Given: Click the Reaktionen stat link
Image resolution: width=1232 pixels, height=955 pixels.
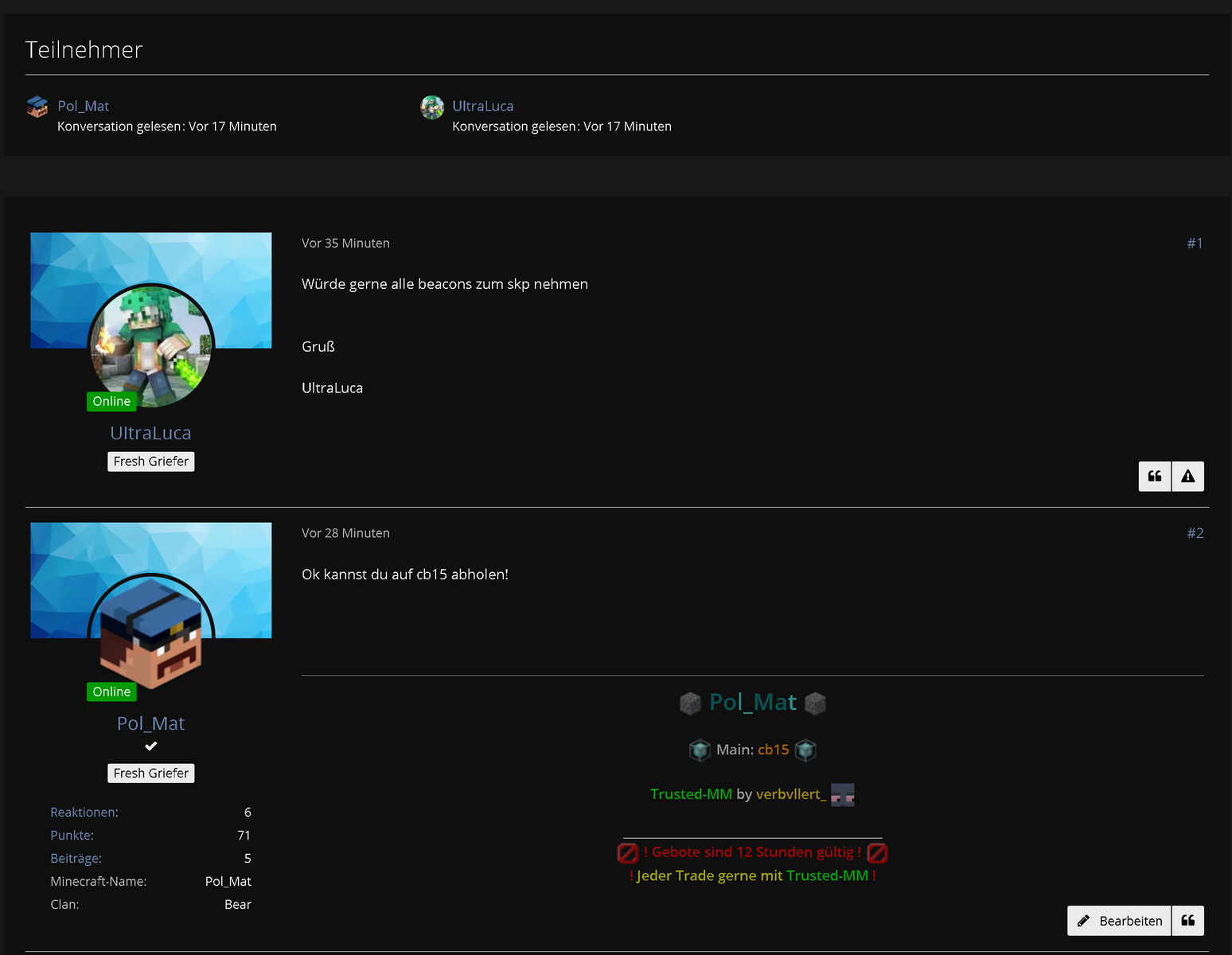Looking at the screenshot, I should (84, 813).
